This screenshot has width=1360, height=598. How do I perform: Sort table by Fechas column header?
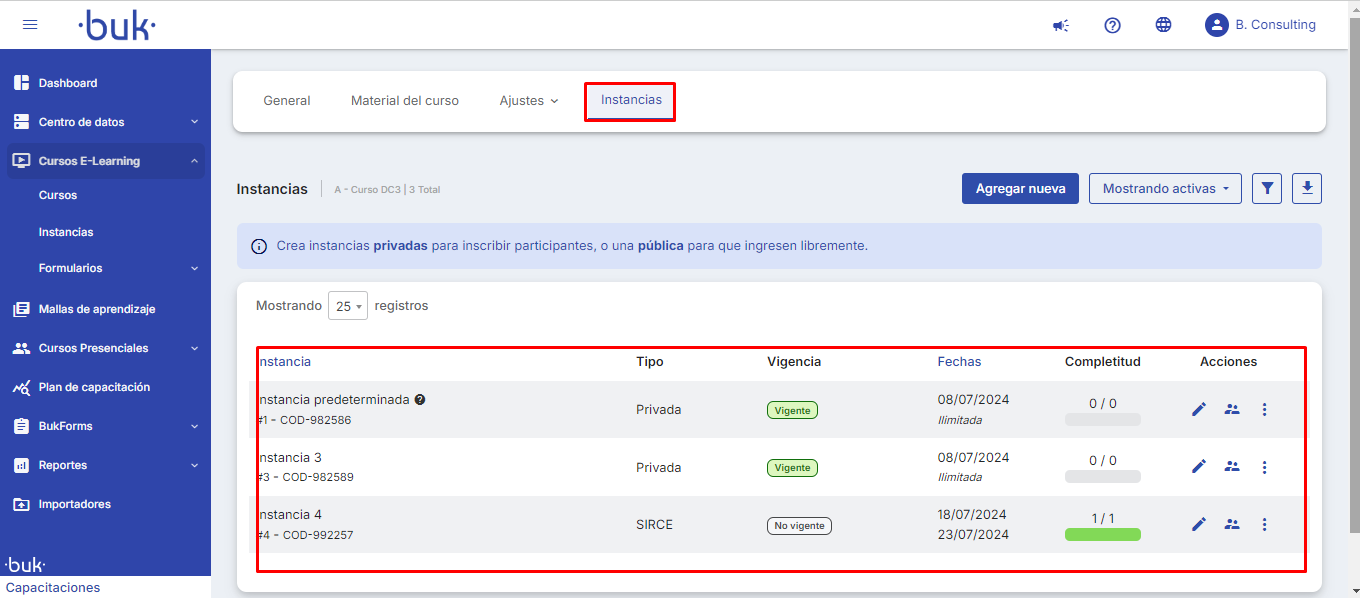coord(959,362)
